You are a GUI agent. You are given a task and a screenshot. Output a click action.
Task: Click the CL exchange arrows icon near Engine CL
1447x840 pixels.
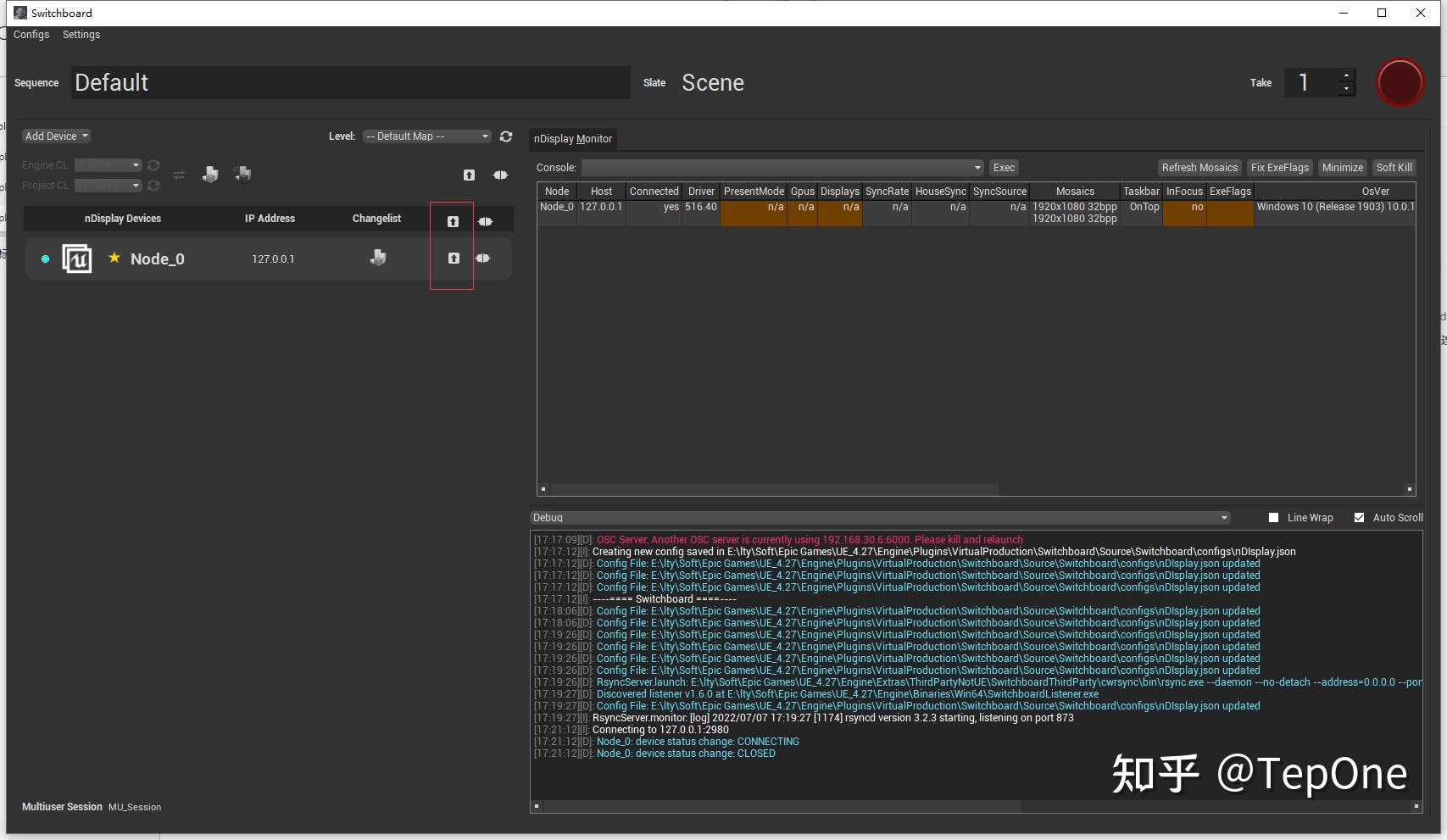click(179, 175)
